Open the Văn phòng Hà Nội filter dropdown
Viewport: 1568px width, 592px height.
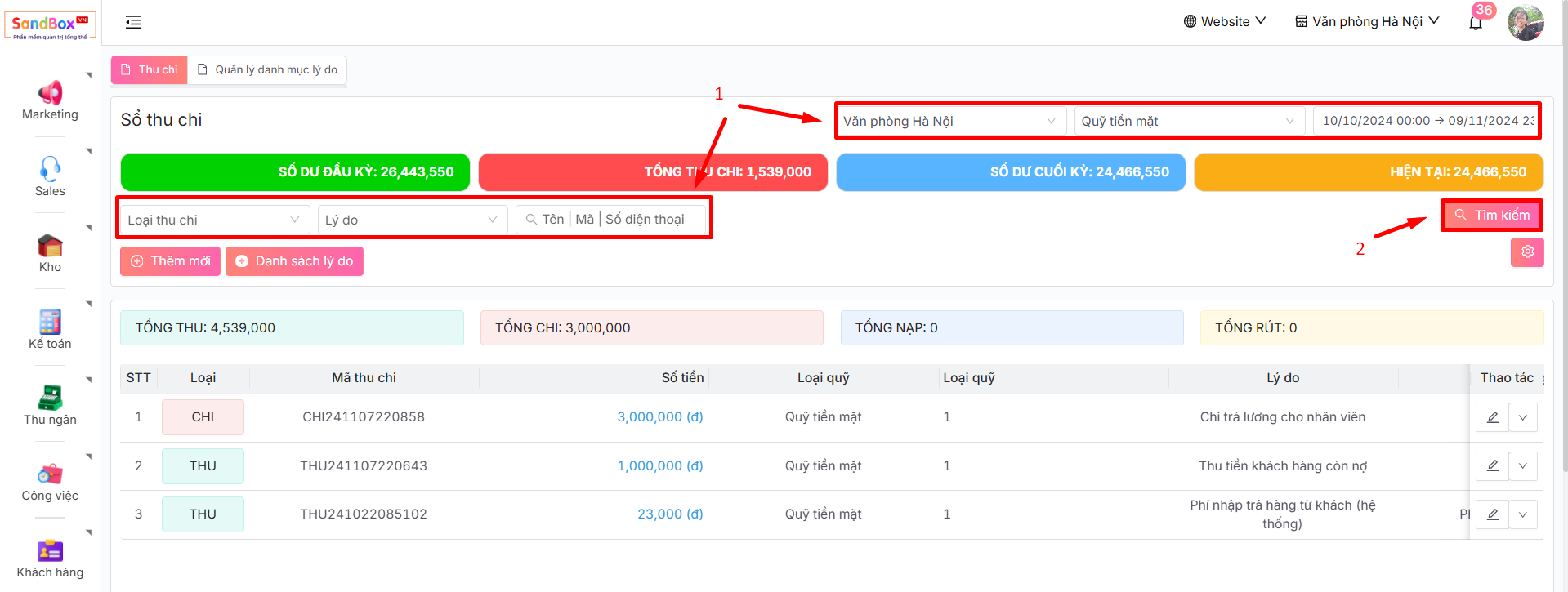click(949, 121)
